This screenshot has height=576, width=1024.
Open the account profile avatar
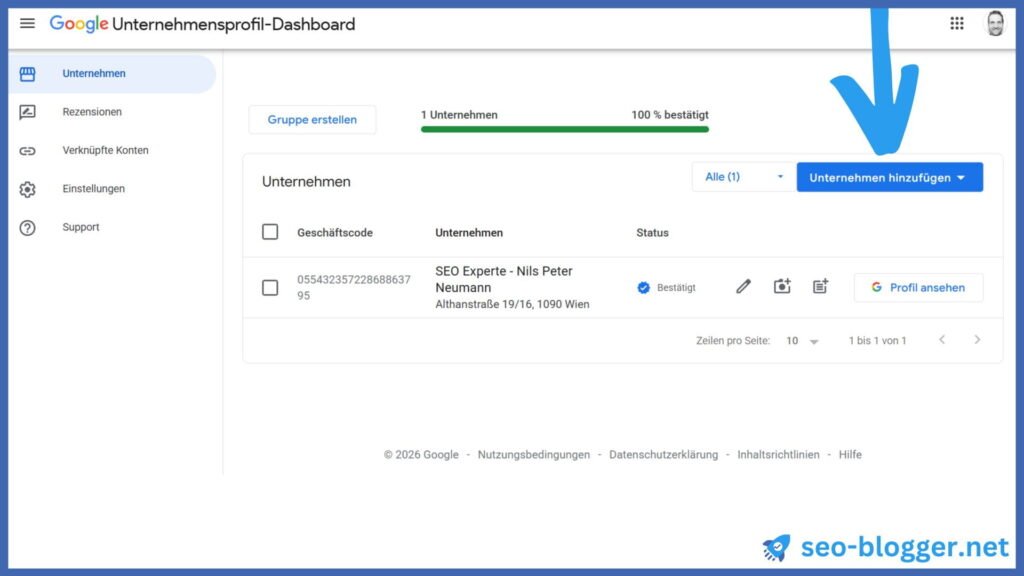(995, 24)
